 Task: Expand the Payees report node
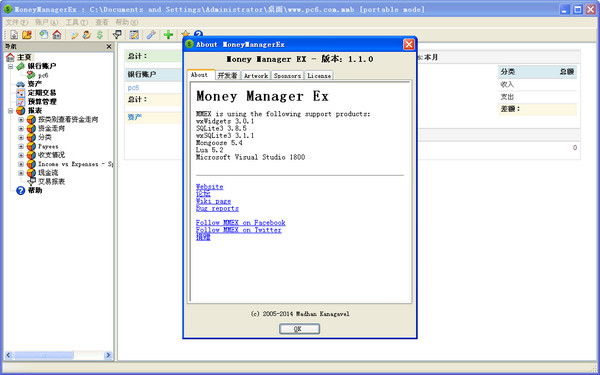point(21,146)
